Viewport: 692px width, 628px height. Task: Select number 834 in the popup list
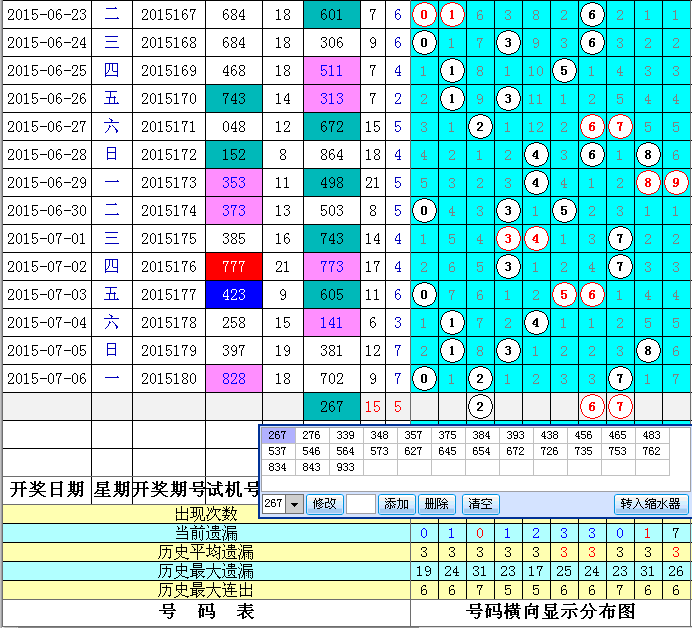(278, 467)
